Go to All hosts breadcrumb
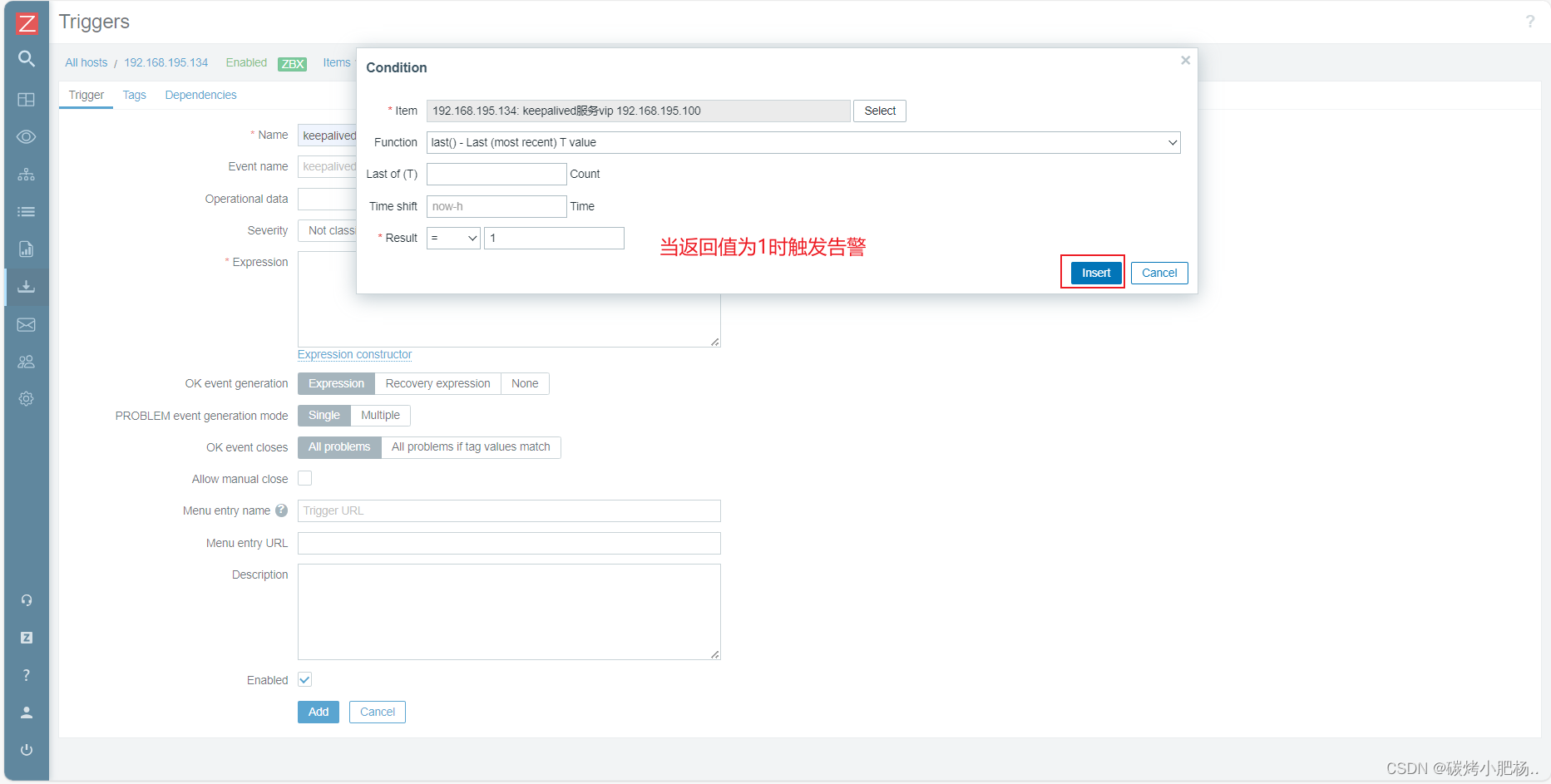The image size is (1551, 784). pos(86,62)
